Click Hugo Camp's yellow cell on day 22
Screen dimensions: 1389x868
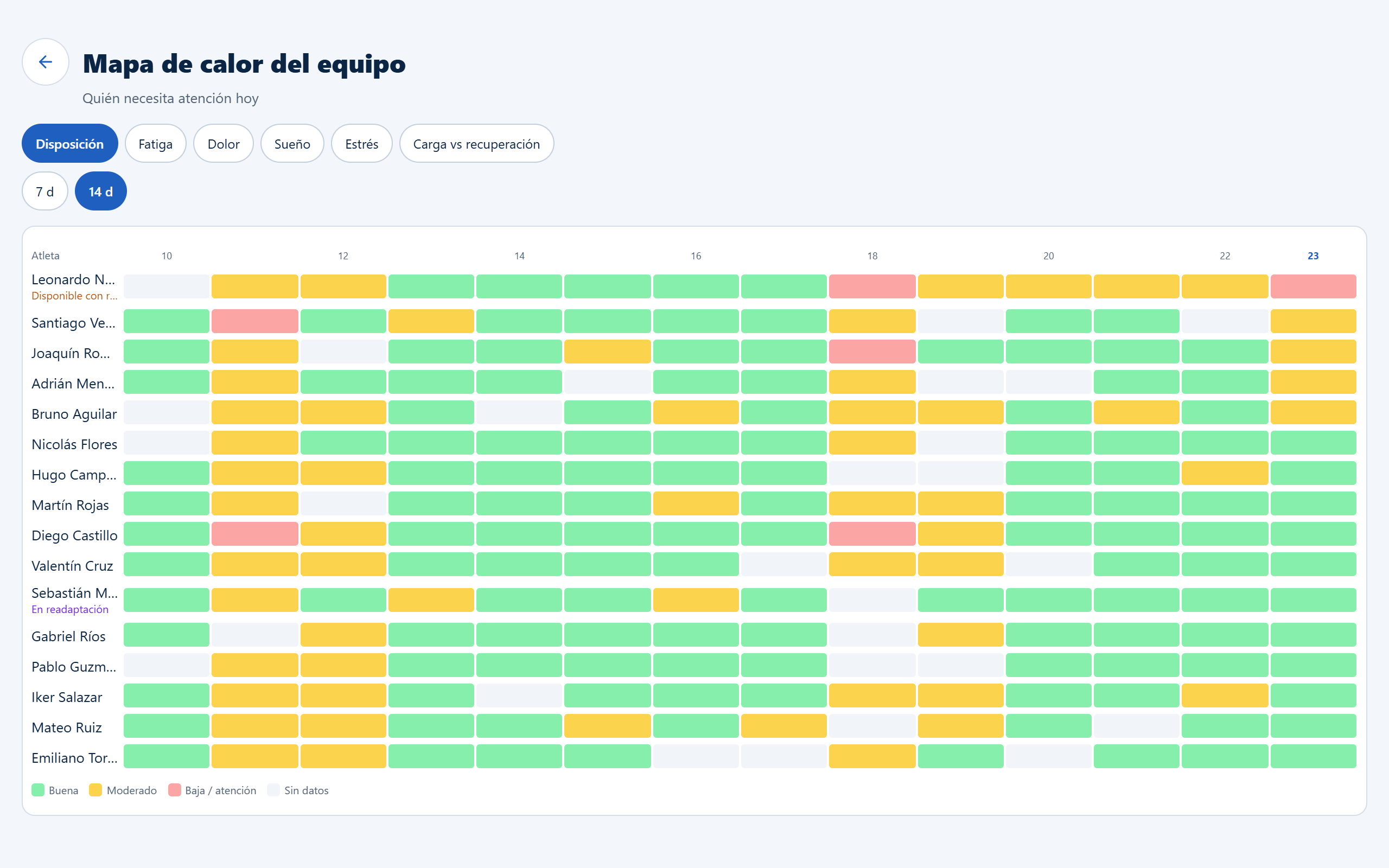coord(1225,473)
